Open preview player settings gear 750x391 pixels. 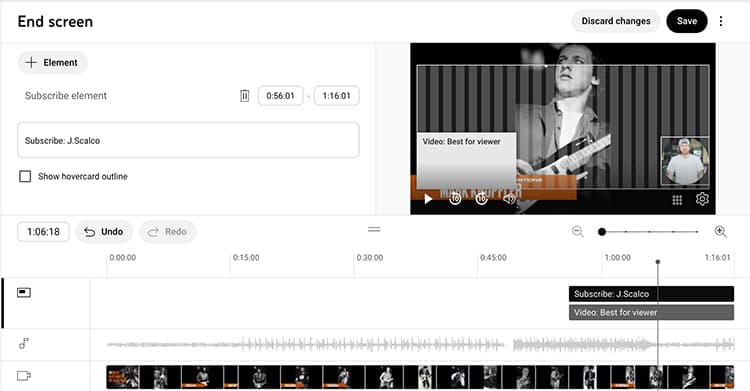tap(702, 199)
